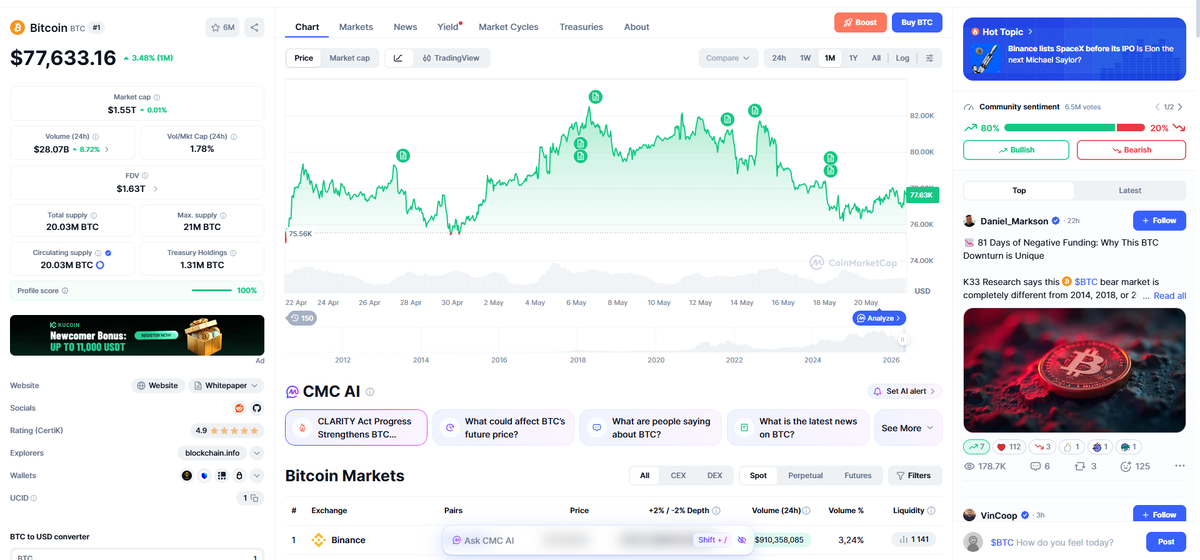Switch feed to Latest tab
The width and height of the screenshot is (1200, 560).
(x=1130, y=190)
